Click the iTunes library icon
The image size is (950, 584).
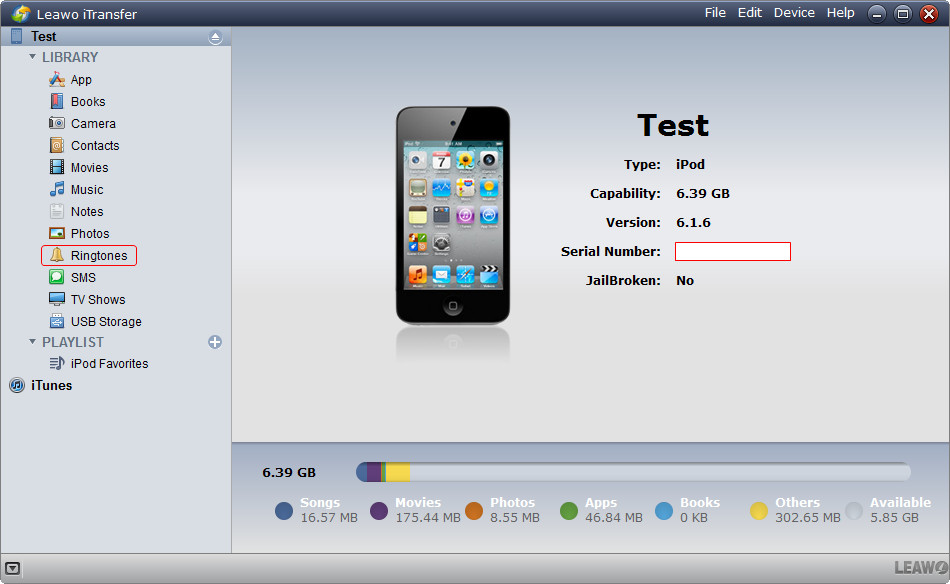17,385
